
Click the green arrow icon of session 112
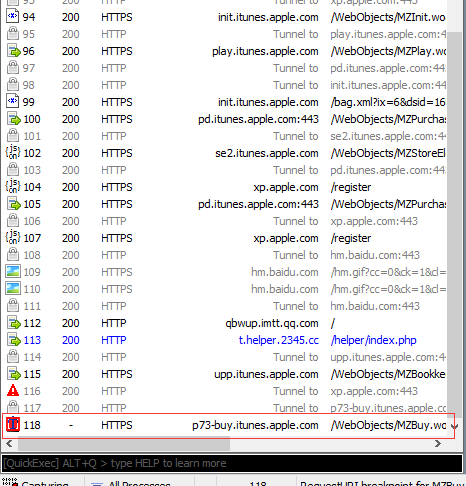pyautogui.click(x=13, y=323)
